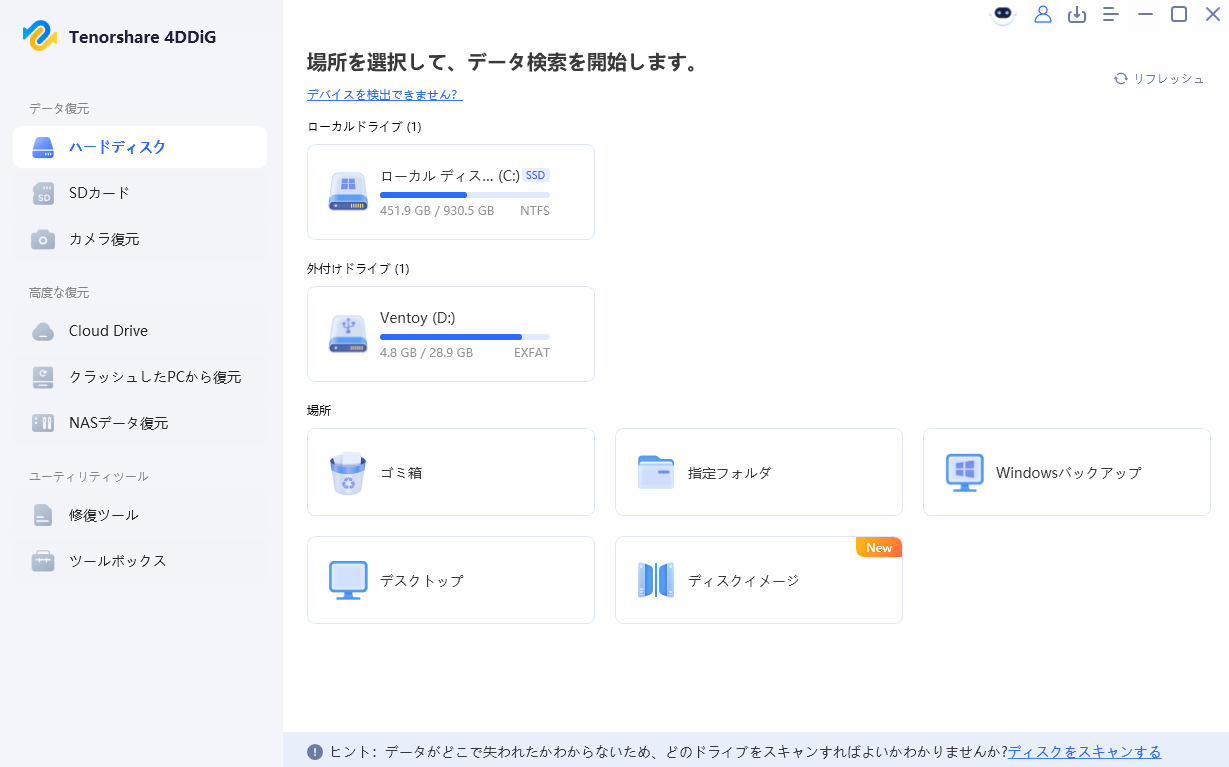Select クラッシュしたPCから復元 option
Viewport: 1229px width, 767px height.
(140, 377)
